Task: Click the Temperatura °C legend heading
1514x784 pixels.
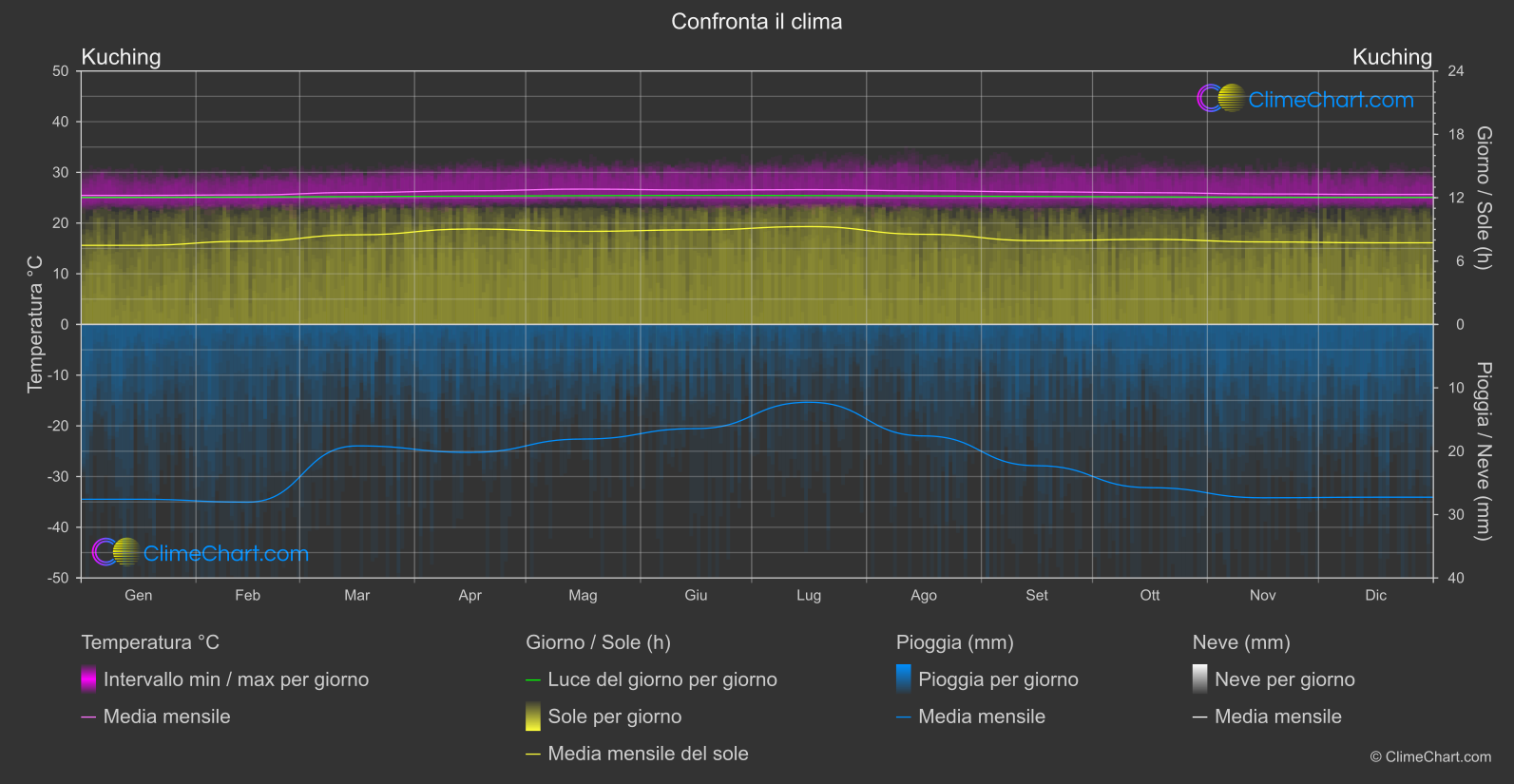Action: (150, 642)
